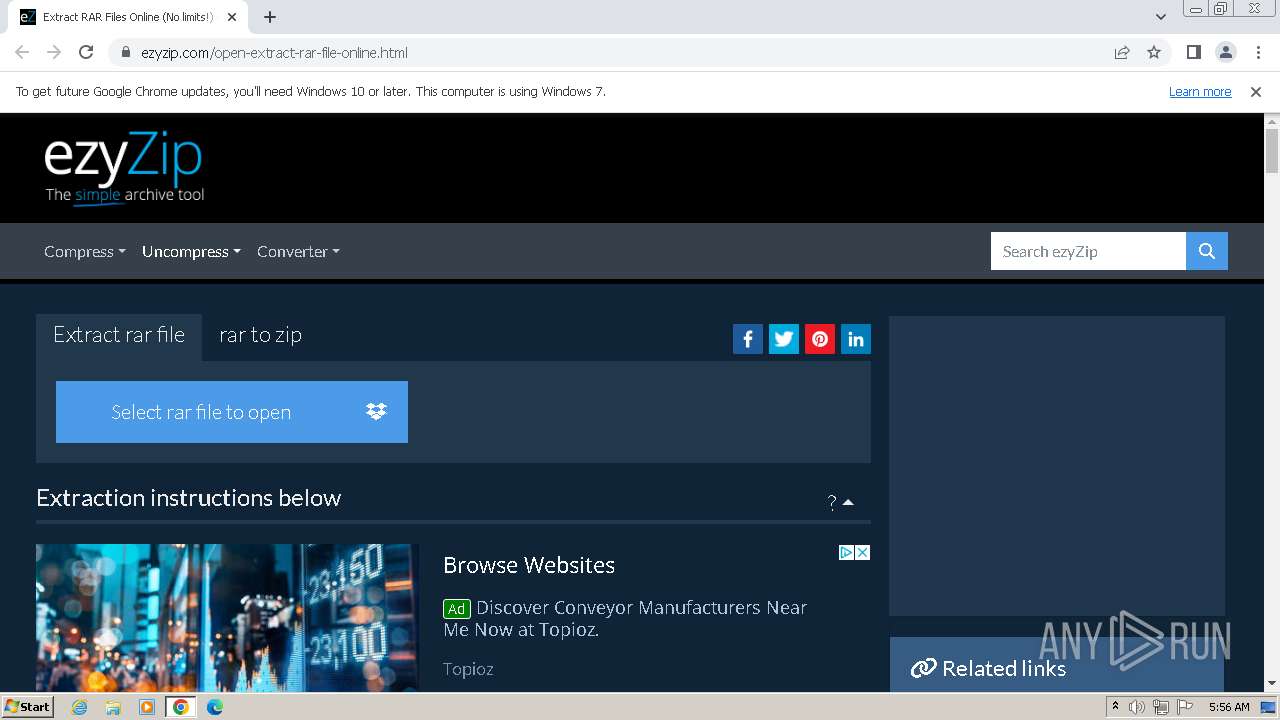Open Windows Explorer folder in taskbar
The image size is (1280, 720).
tap(113, 707)
